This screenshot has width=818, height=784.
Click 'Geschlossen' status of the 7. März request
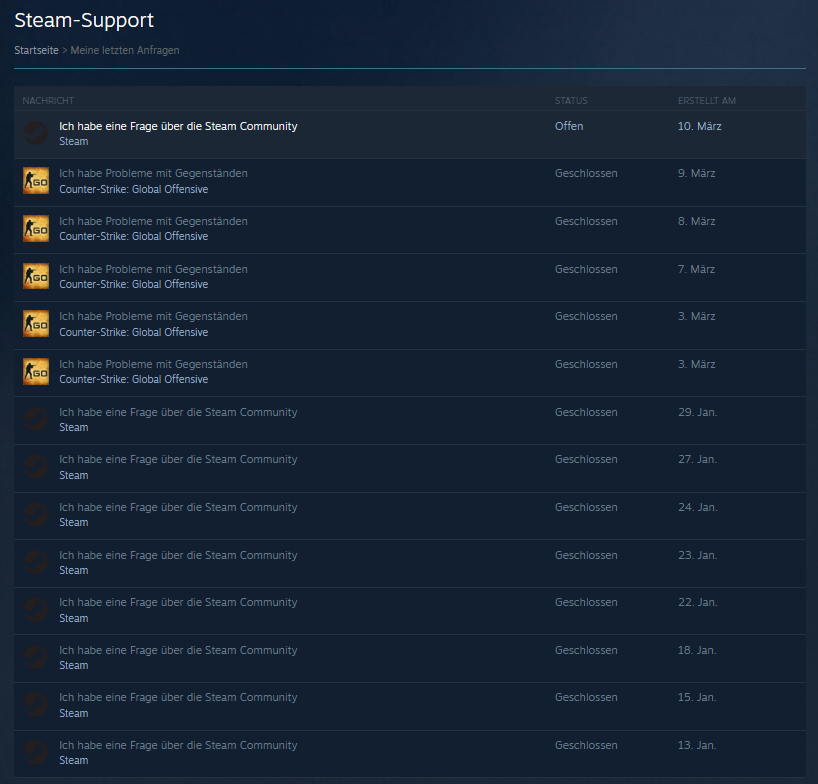[586, 269]
